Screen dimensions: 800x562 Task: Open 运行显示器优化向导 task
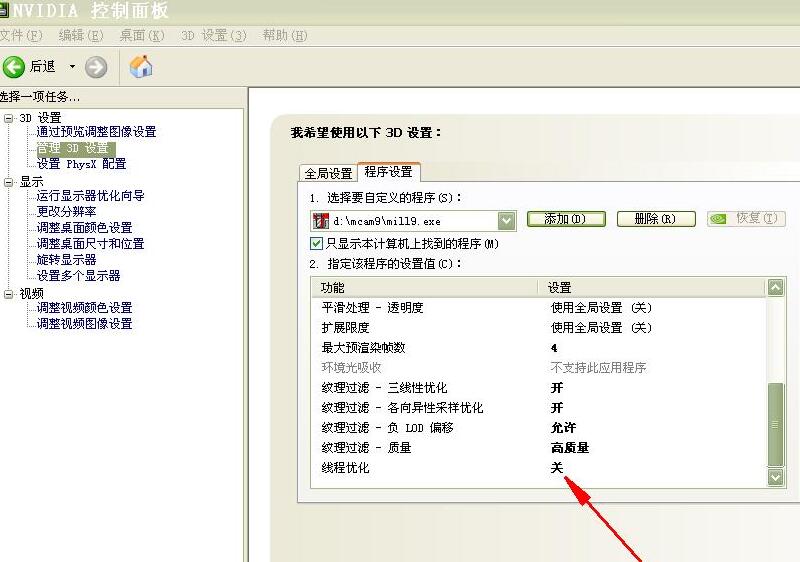[x=90, y=196]
